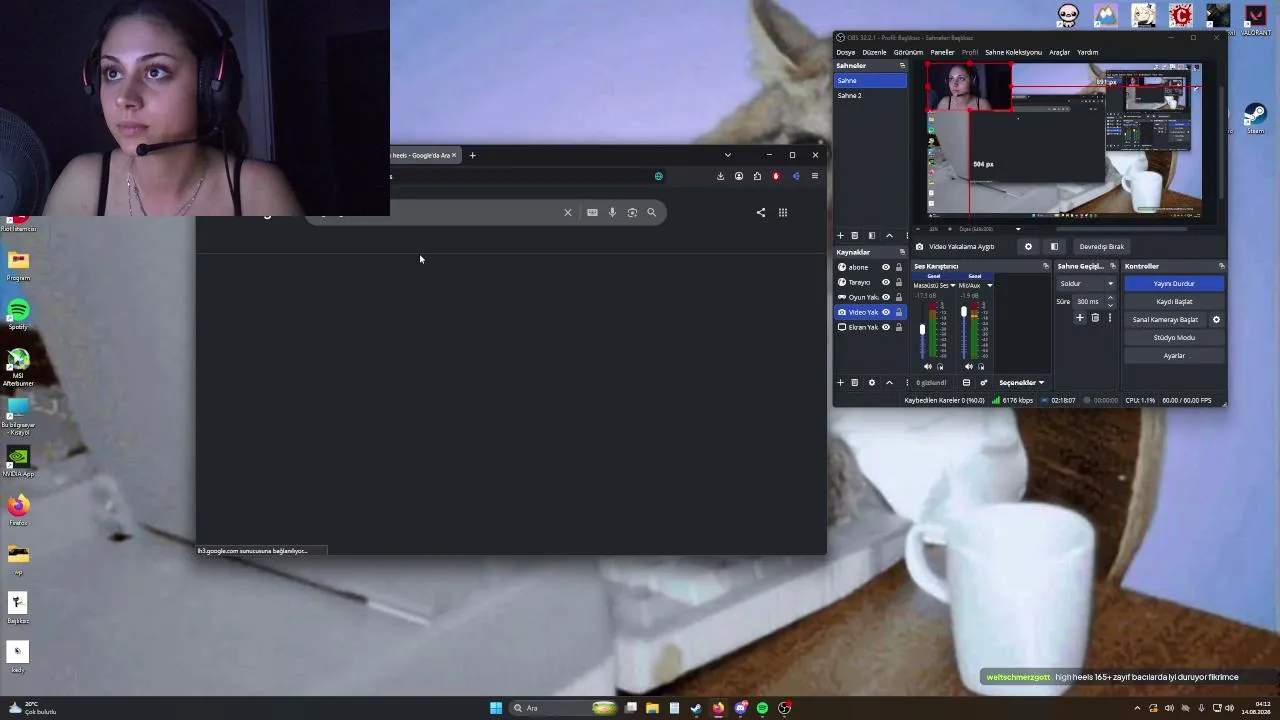
Task: Open Spotify desktop shortcut
Action: 18,315
